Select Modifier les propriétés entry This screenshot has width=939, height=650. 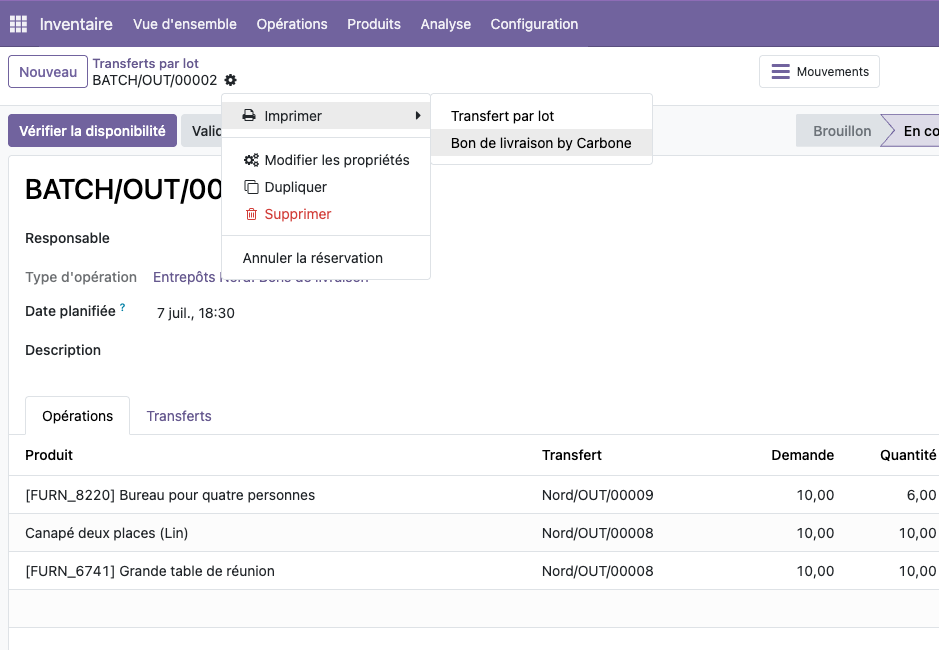pos(326,160)
